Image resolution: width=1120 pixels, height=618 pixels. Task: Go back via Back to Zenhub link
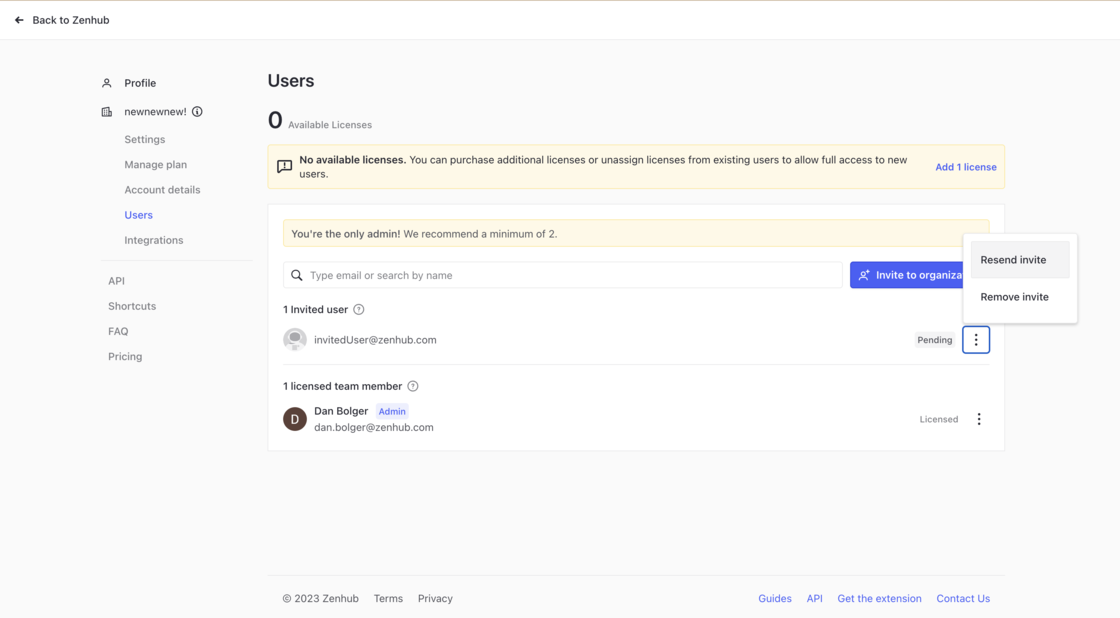pyautogui.click(x=71, y=20)
